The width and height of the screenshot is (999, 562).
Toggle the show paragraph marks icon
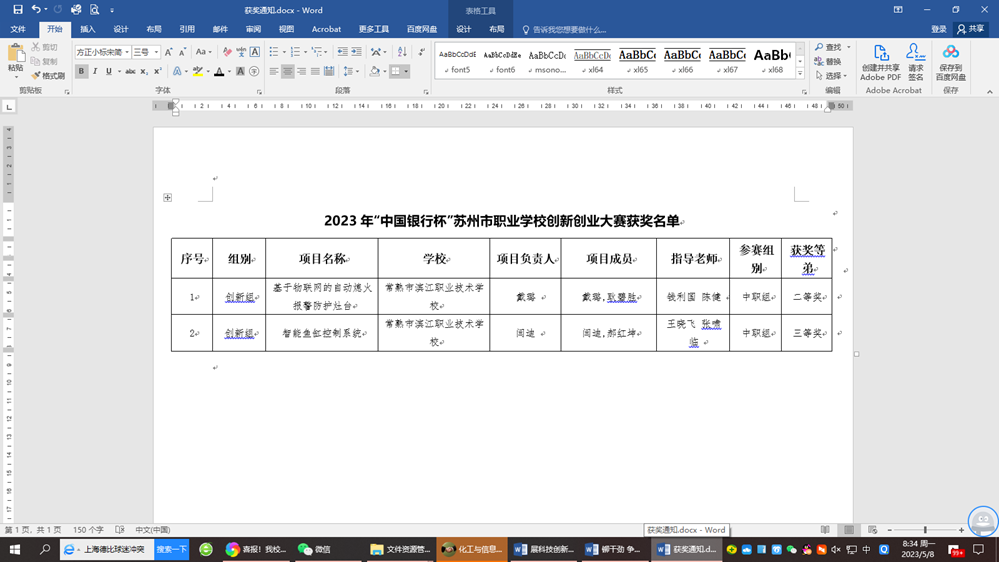(421, 52)
